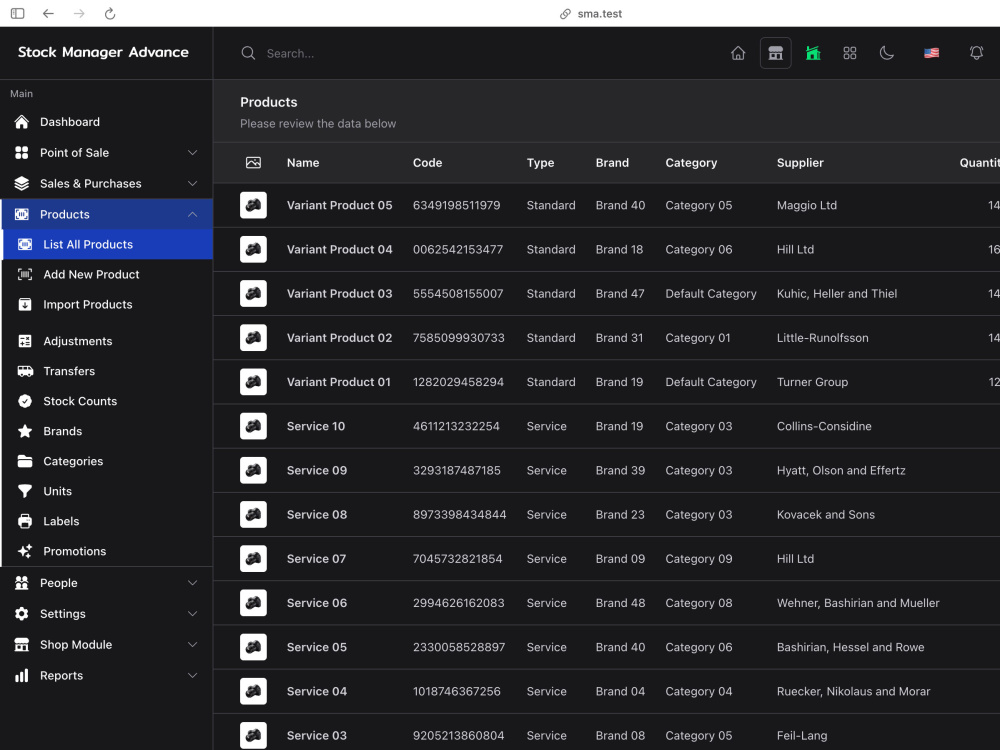Click supplier Feil-Lang
The height and width of the screenshot is (750, 1000).
[x=802, y=735]
